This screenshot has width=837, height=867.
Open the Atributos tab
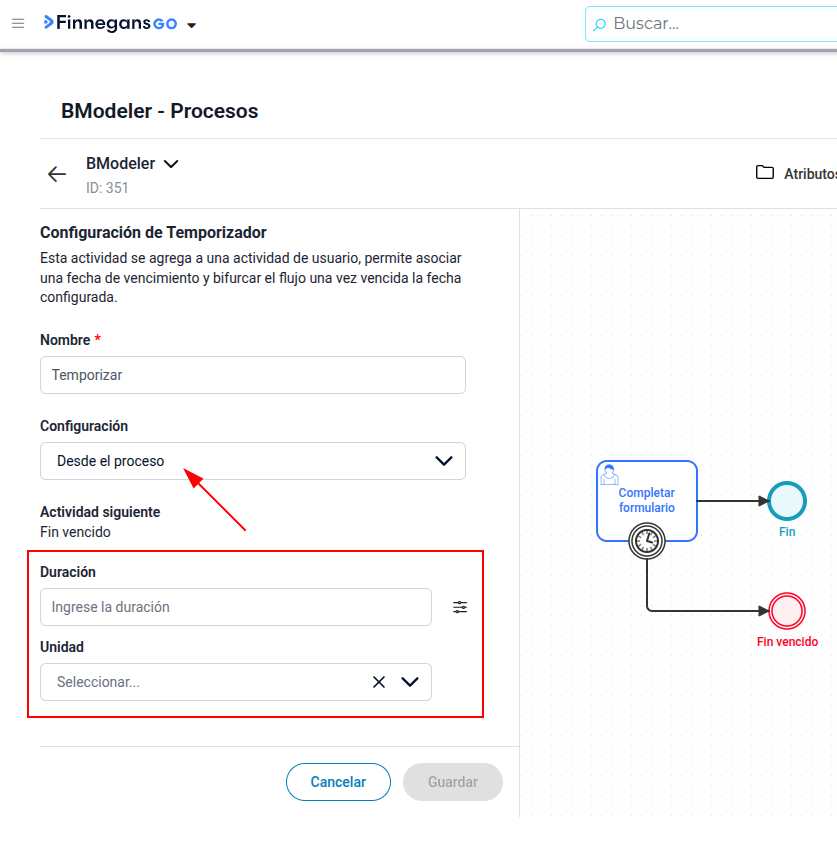point(809,174)
